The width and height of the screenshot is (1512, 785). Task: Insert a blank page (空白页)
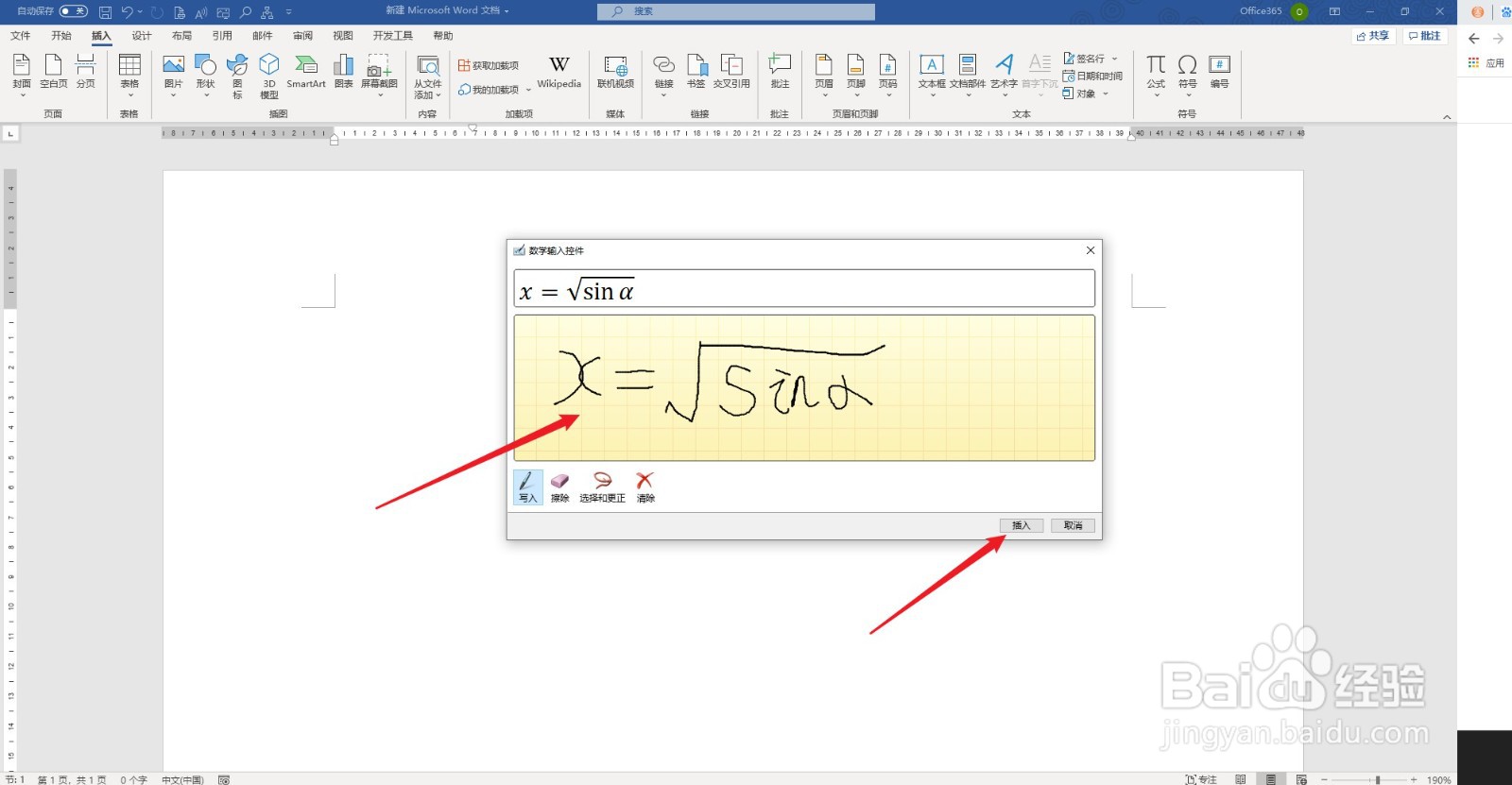(x=54, y=72)
